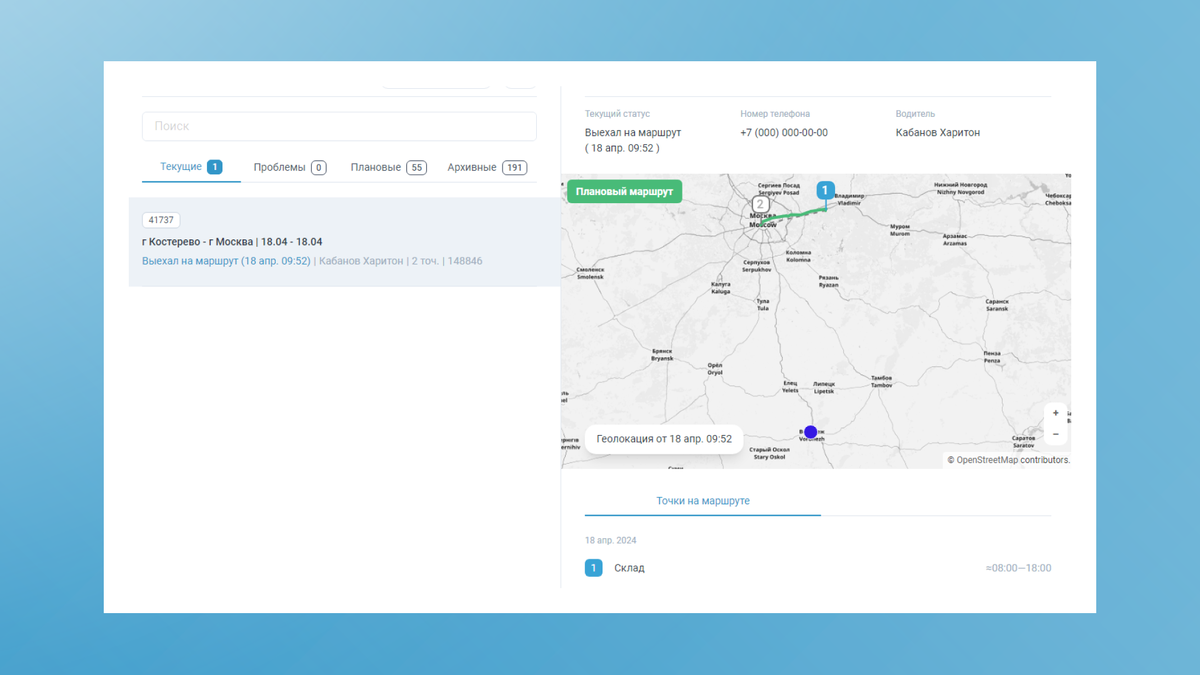Click map marker number 1
Image resolution: width=1200 pixels, height=675 pixels.
(x=825, y=190)
